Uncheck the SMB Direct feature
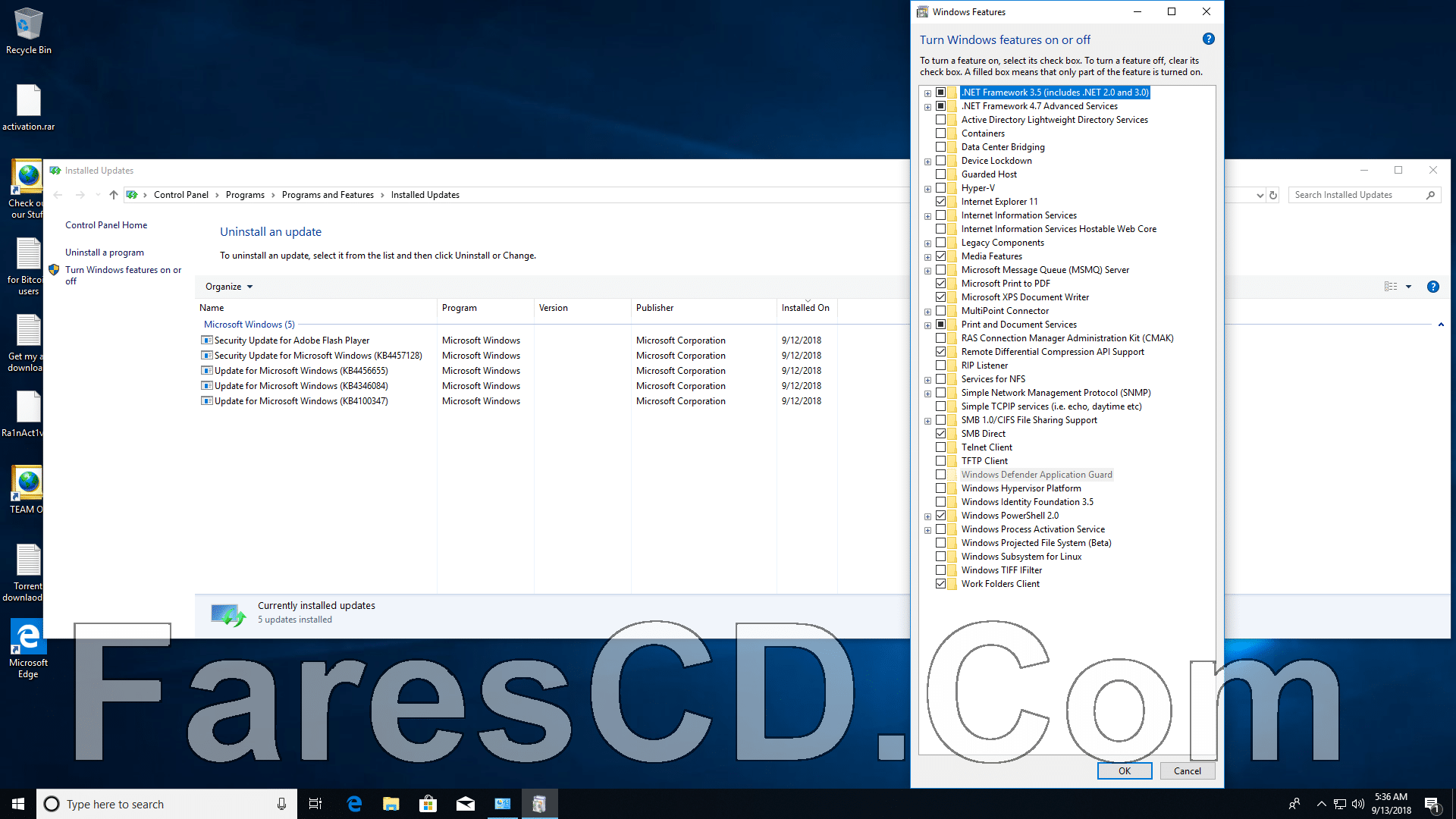This screenshot has width=1456, height=819. (940, 434)
